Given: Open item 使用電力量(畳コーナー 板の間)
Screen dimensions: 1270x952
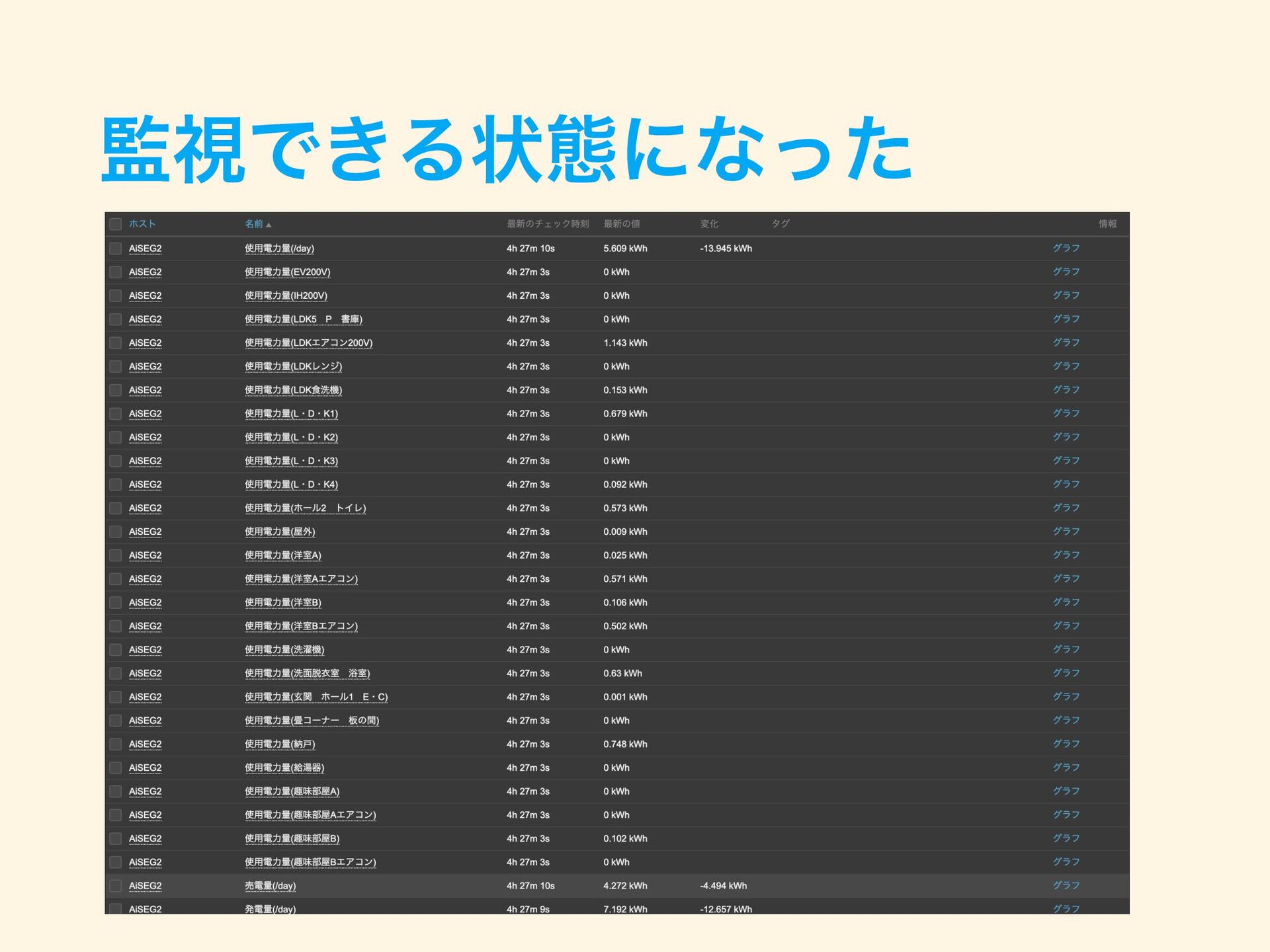Looking at the screenshot, I should 312,721.
